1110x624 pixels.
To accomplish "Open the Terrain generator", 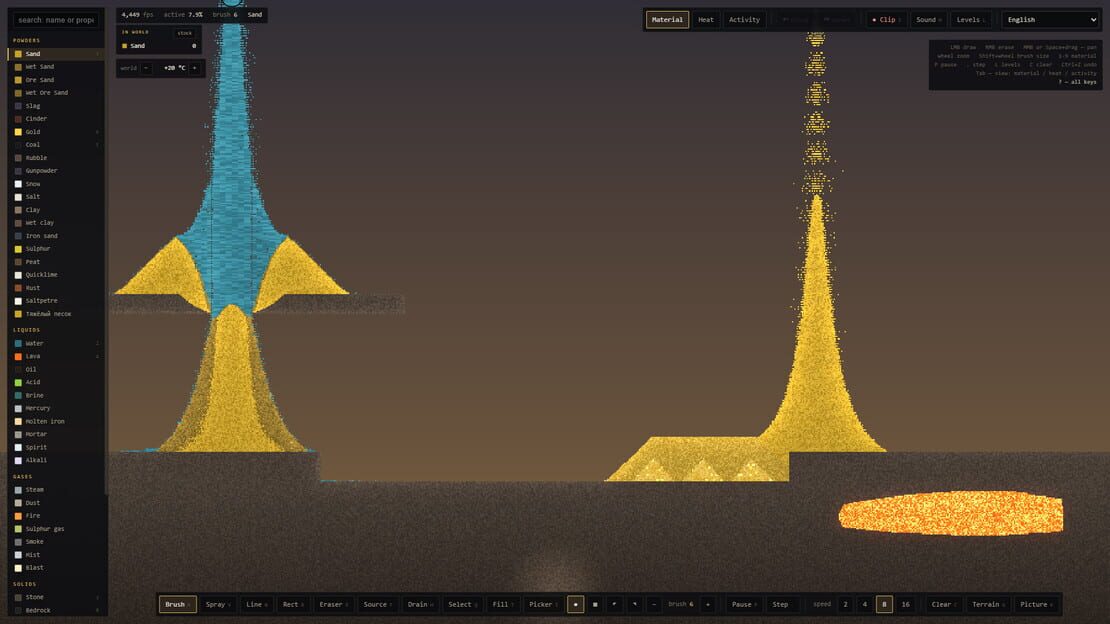I will 988,604.
